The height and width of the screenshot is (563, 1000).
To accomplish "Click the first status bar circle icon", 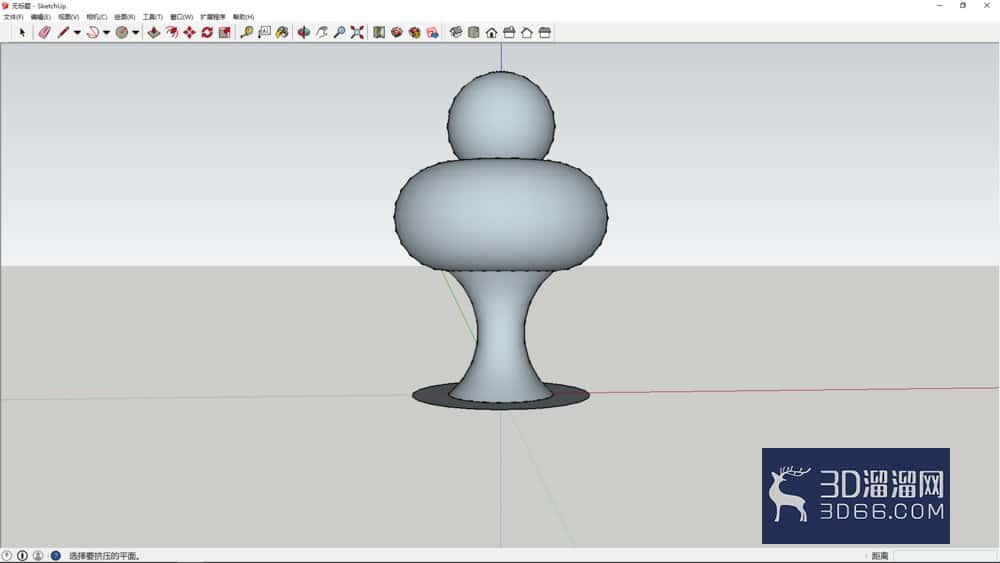I will click(x=7, y=556).
